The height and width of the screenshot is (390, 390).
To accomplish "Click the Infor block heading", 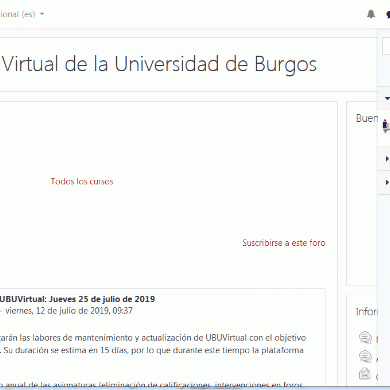I will [367, 312].
